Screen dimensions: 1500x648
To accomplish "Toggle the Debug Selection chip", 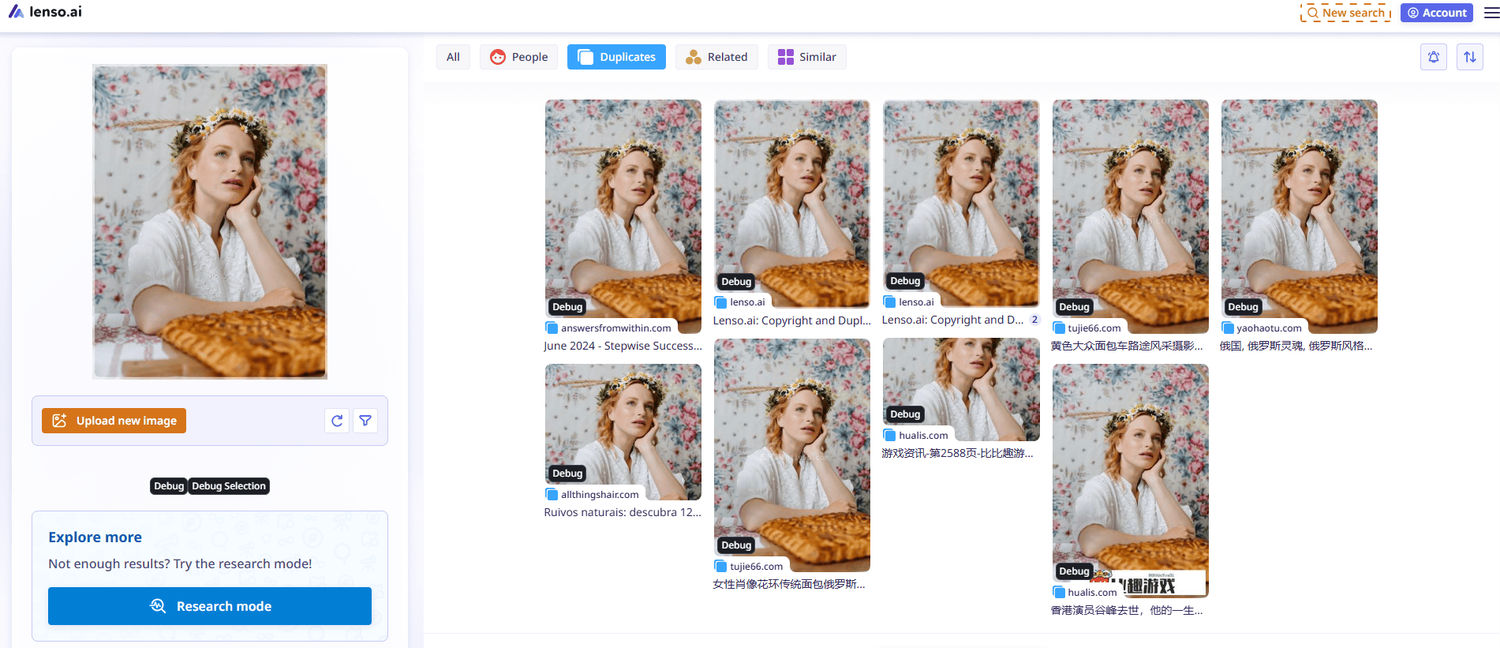I will pyautogui.click(x=228, y=486).
